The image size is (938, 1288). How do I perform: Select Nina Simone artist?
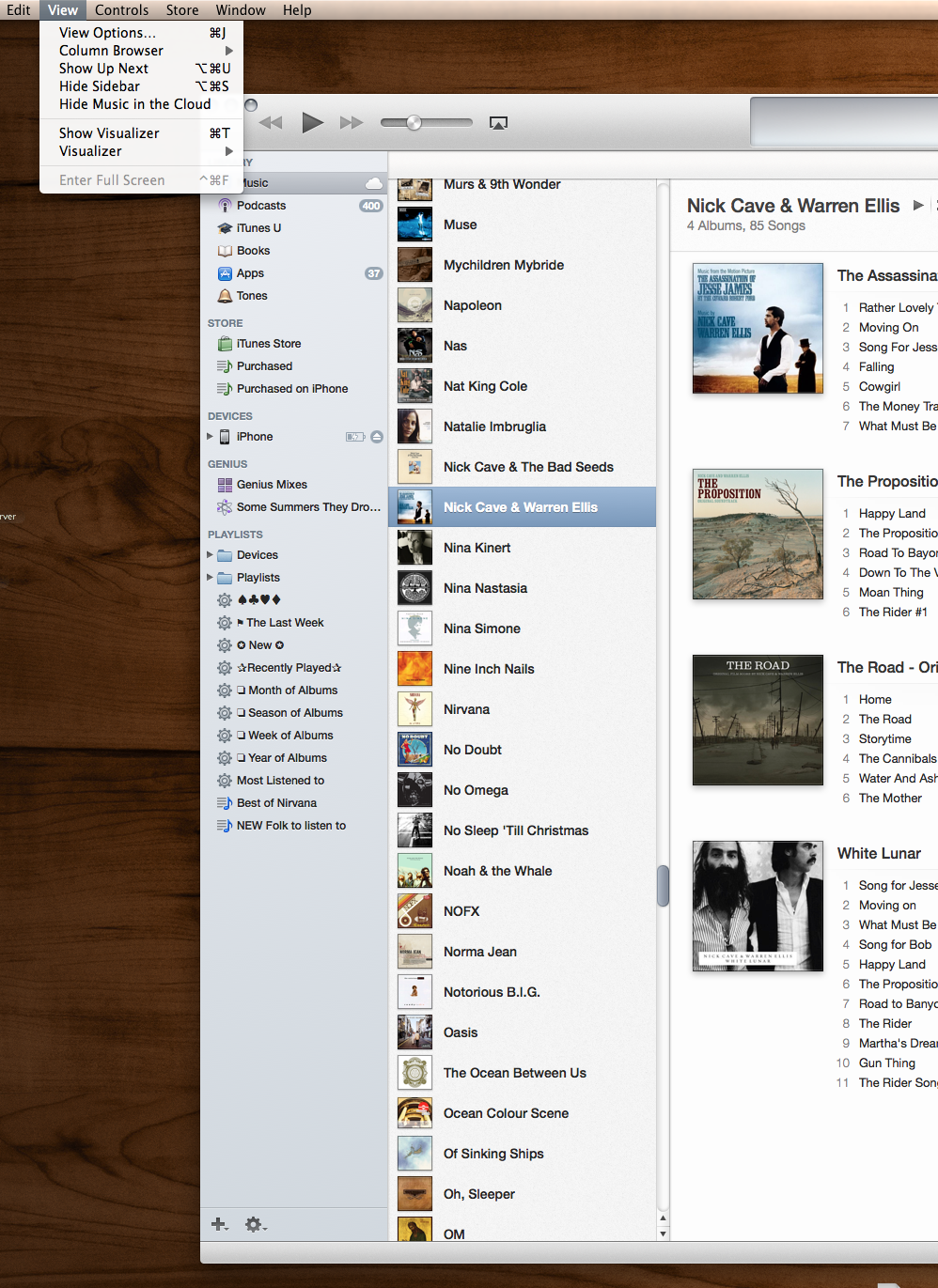point(523,628)
